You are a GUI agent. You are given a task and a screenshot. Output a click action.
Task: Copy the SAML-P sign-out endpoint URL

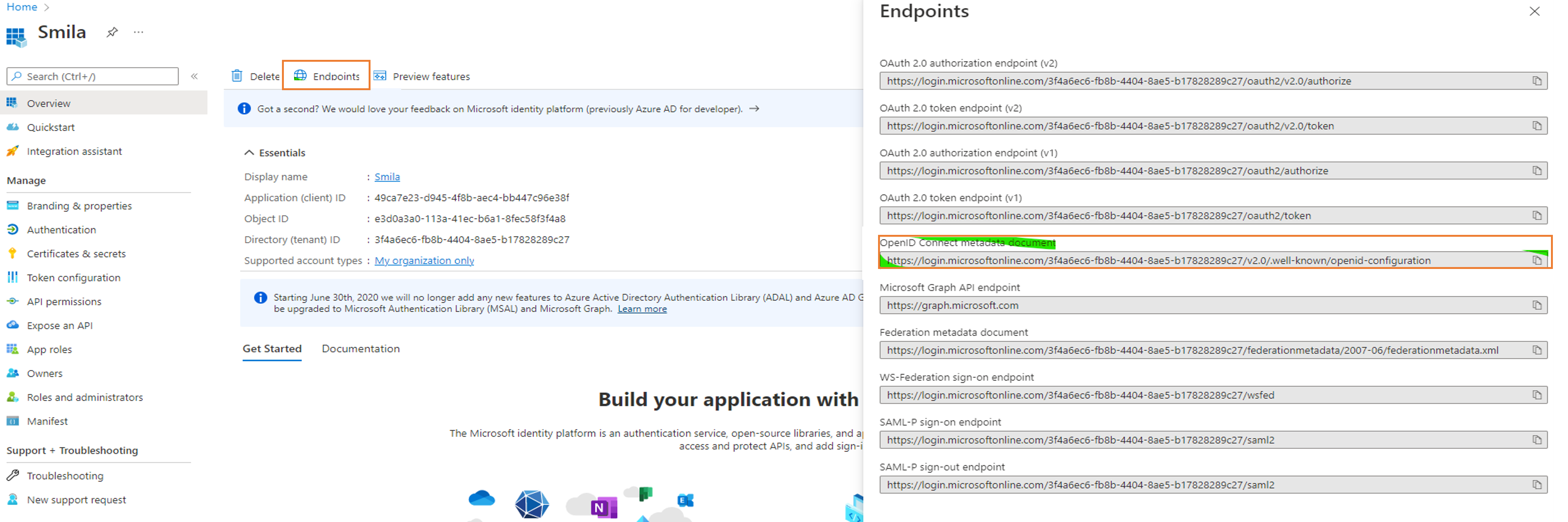pos(1537,485)
